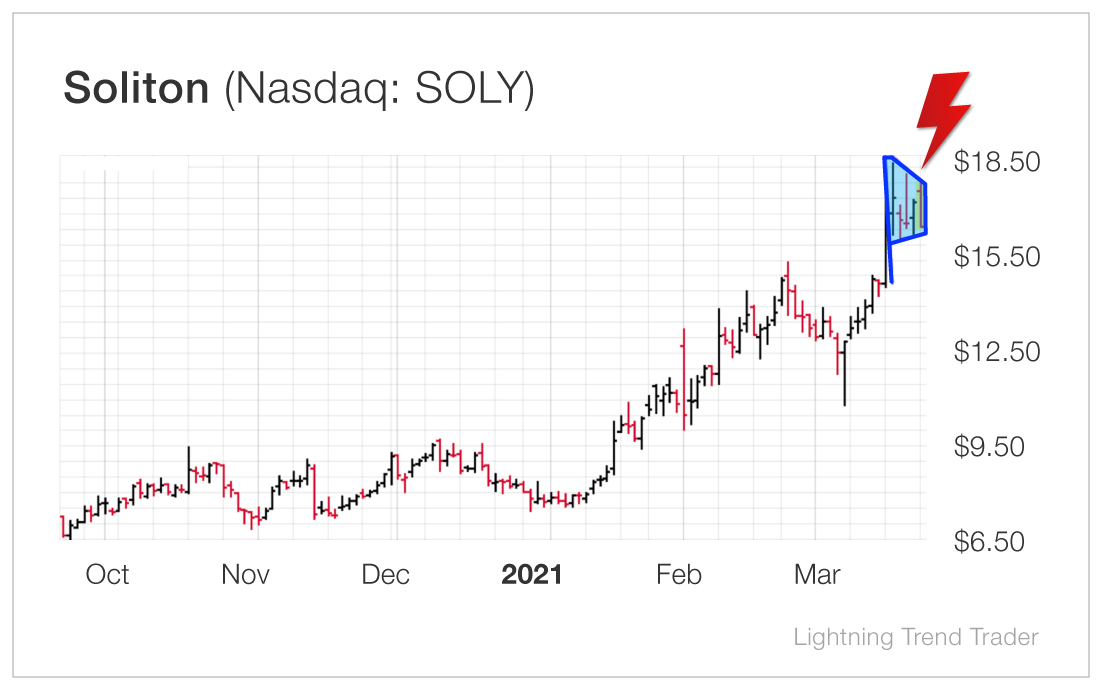1100x692 pixels.
Task: Click the Nov month label
Action: click(246, 575)
